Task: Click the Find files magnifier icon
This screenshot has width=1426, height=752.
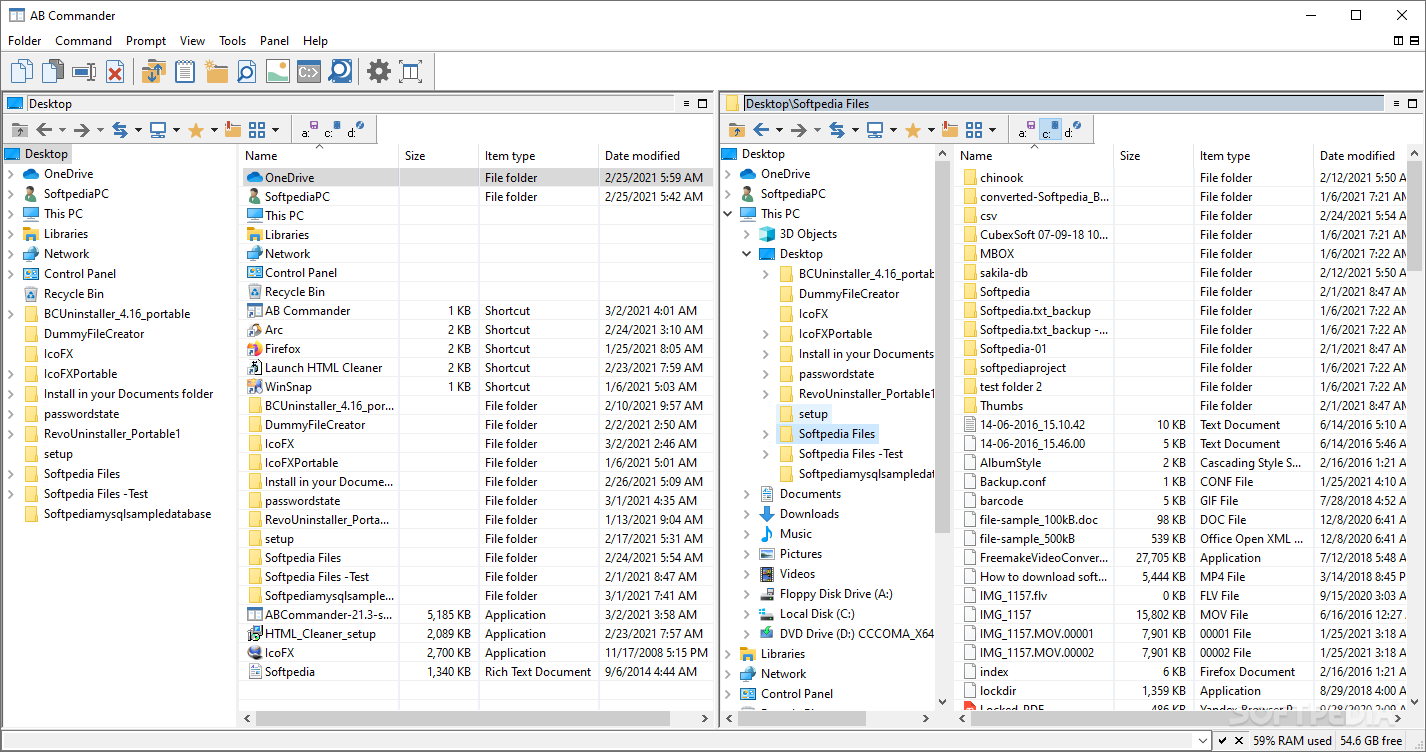Action: click(340, 71)
